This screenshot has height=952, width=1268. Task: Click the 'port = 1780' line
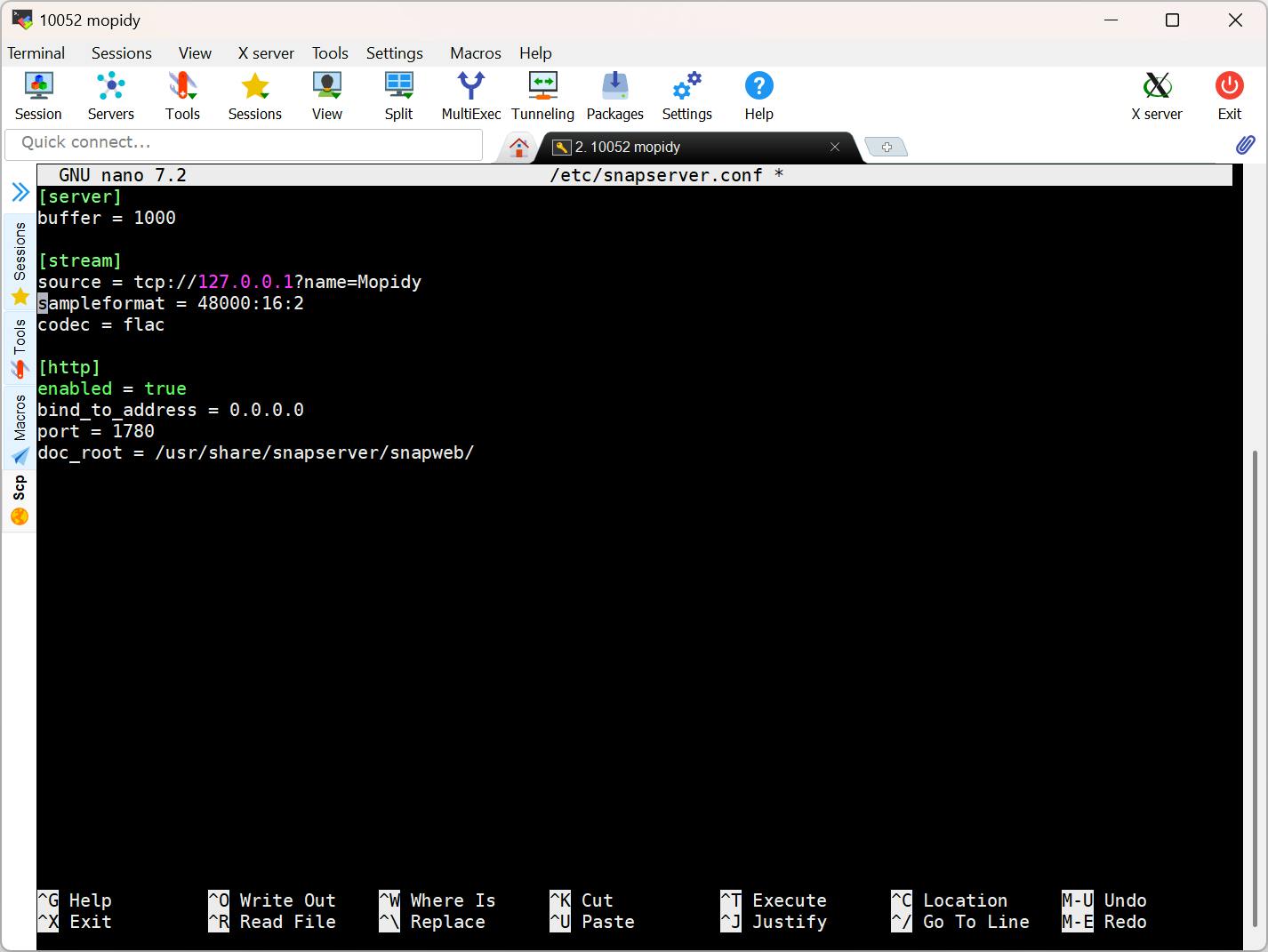click(x=96, y=431)
